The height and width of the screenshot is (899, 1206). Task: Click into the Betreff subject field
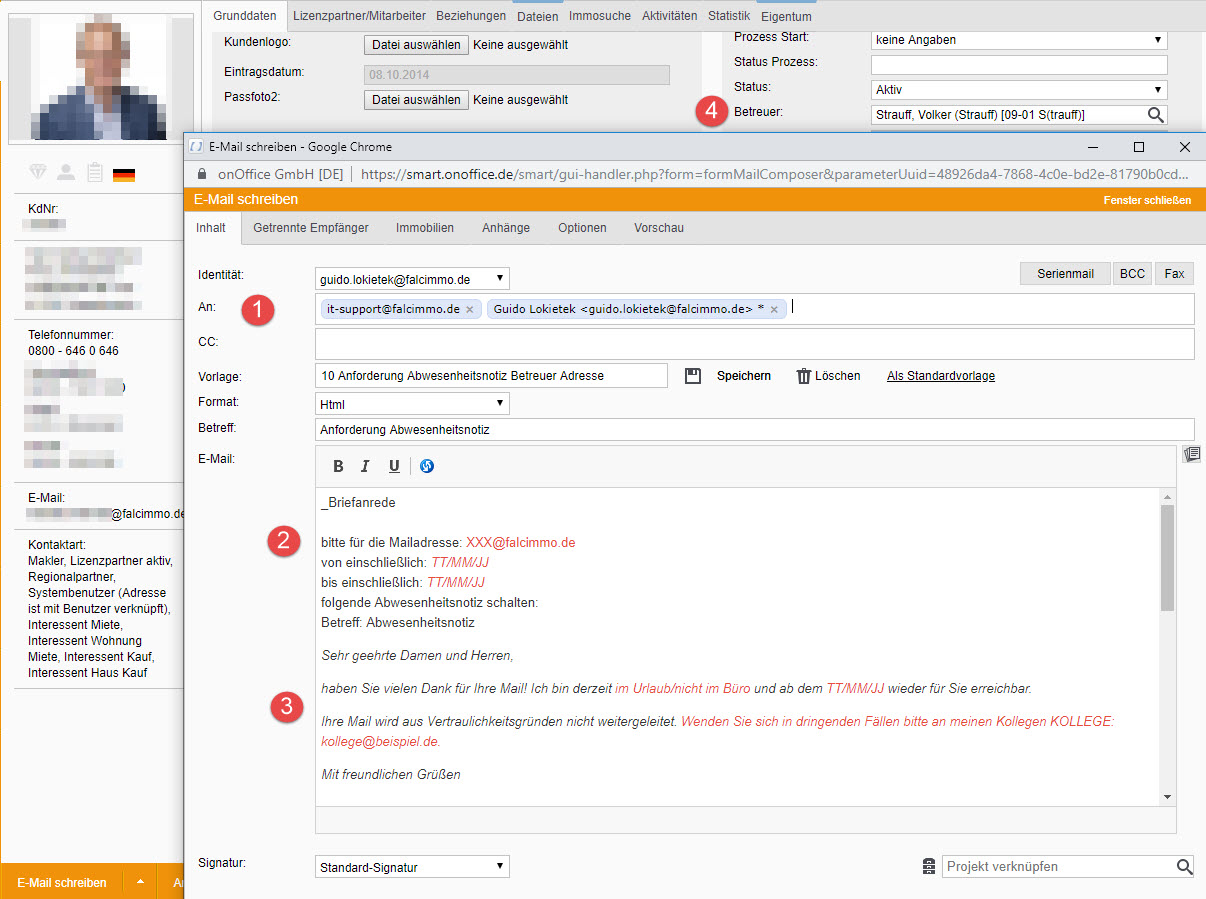(x=754, y=430)
